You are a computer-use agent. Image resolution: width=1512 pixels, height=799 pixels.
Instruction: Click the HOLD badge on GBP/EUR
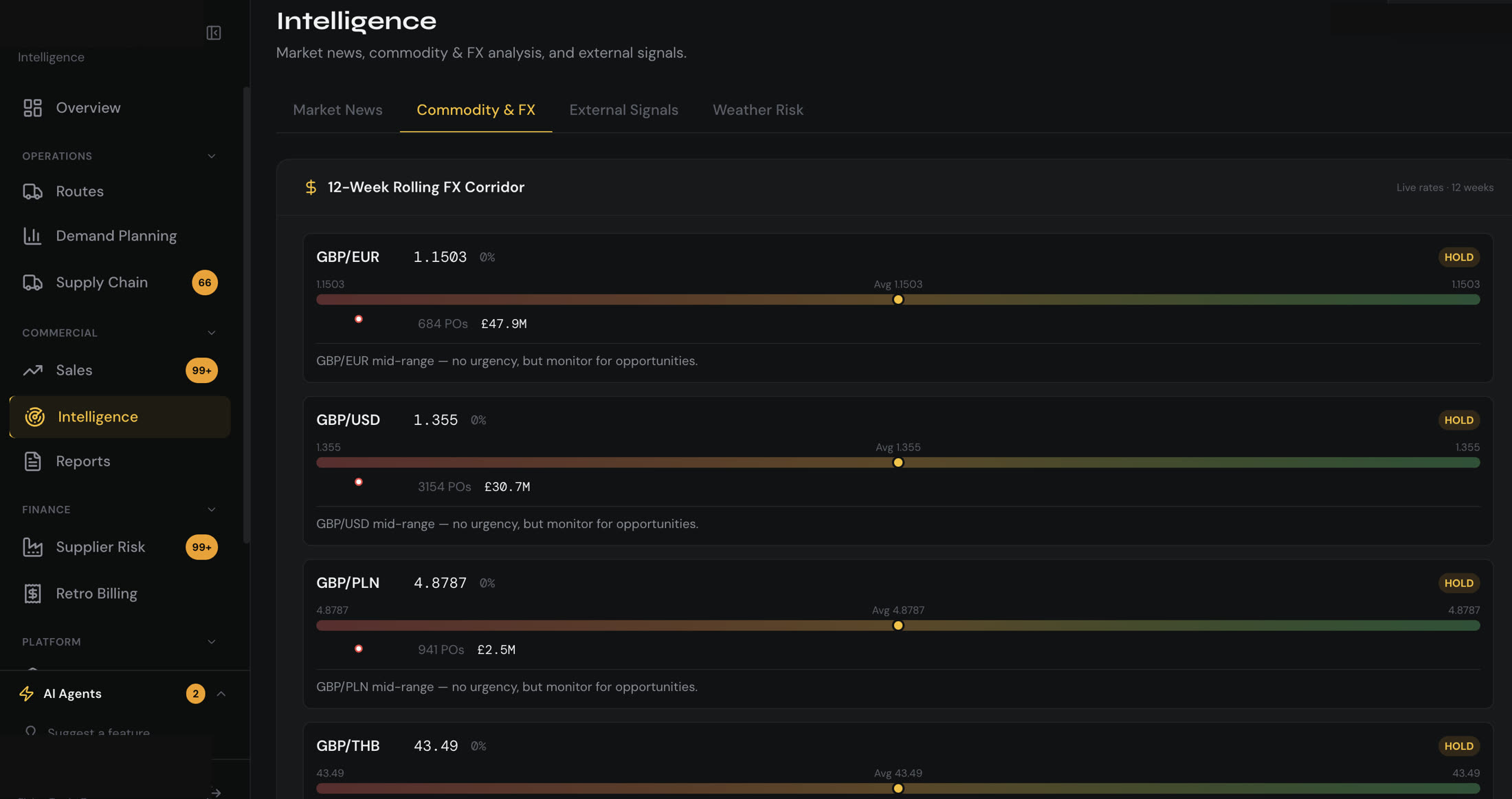1458,257
